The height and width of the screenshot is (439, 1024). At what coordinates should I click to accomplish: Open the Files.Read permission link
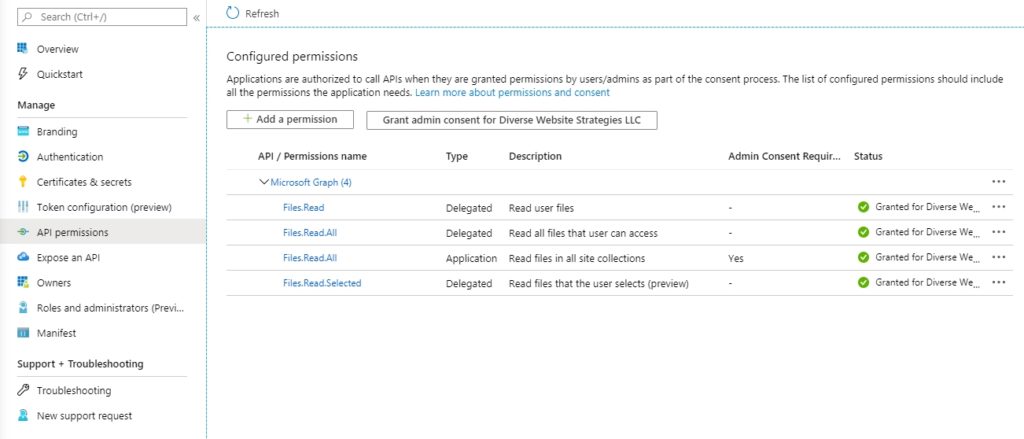coord(303,207)
